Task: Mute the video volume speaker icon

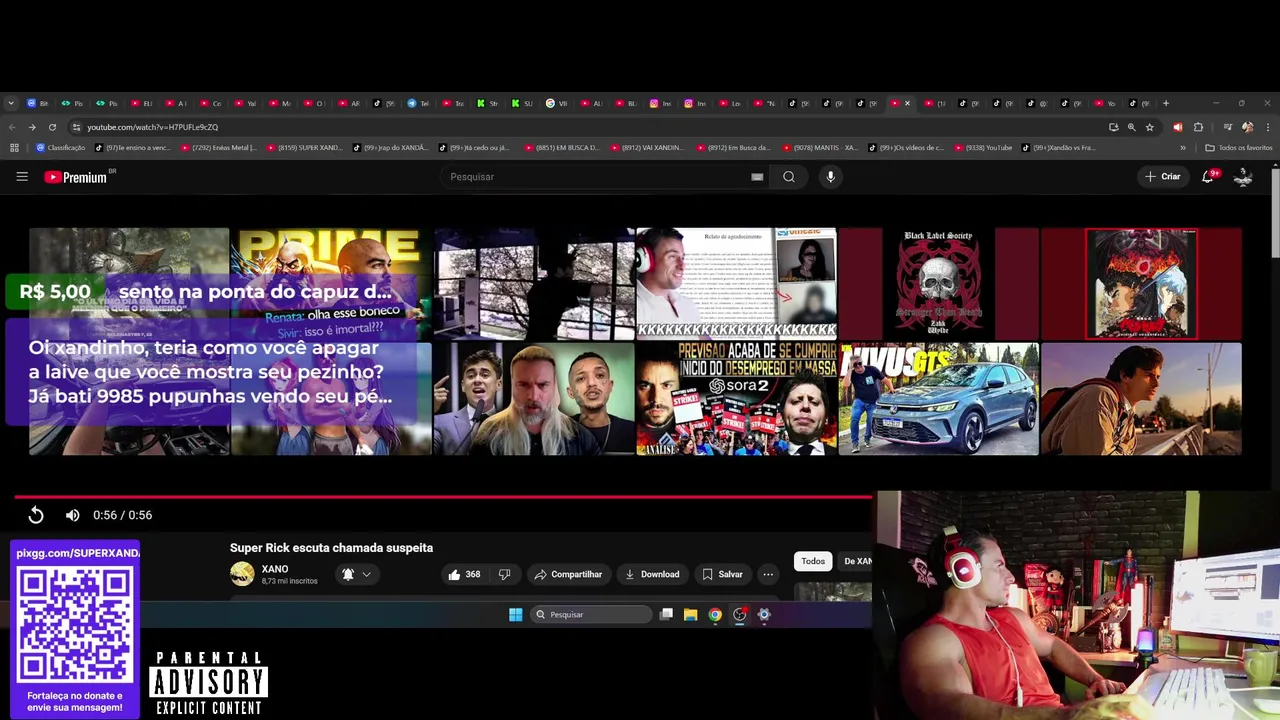Action: (72, 515)
